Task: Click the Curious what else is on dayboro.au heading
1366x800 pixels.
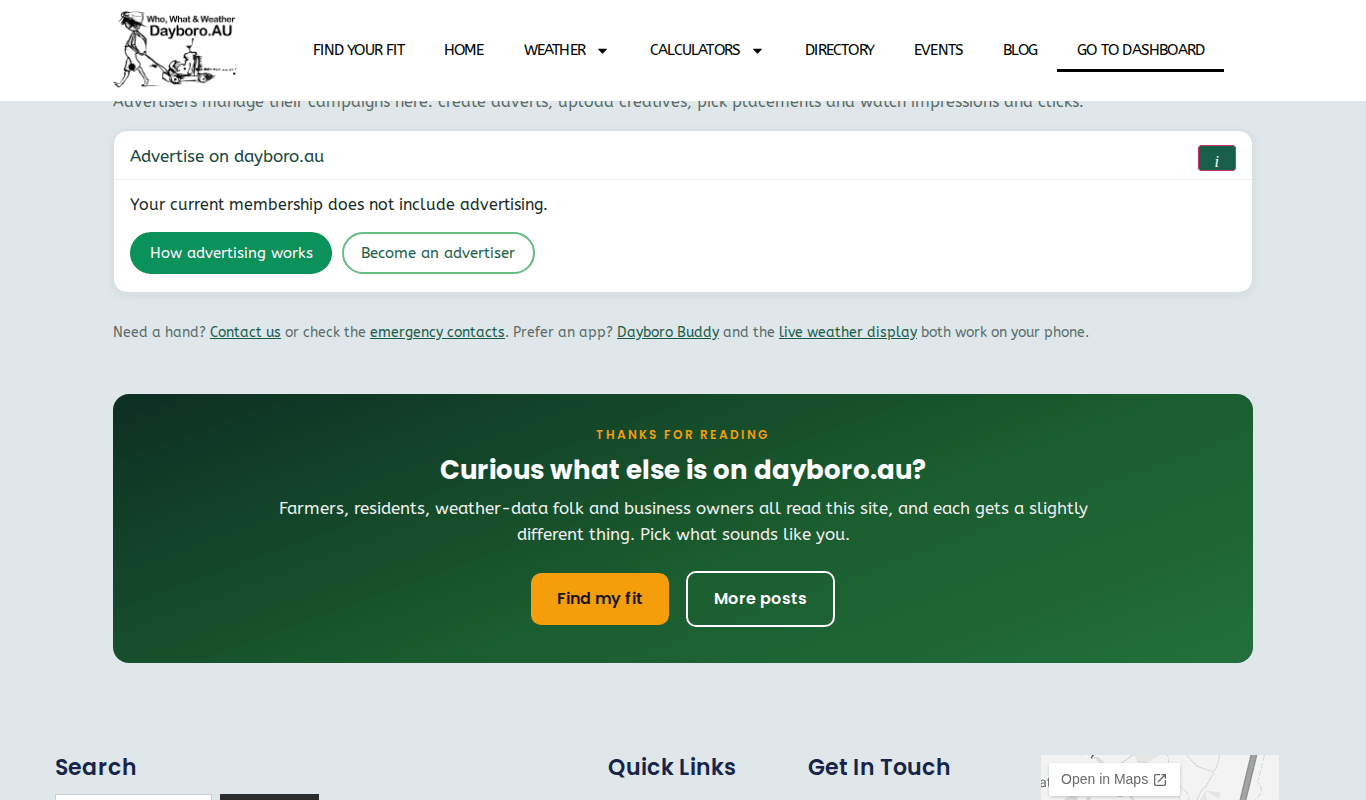Action: [683, 470]
